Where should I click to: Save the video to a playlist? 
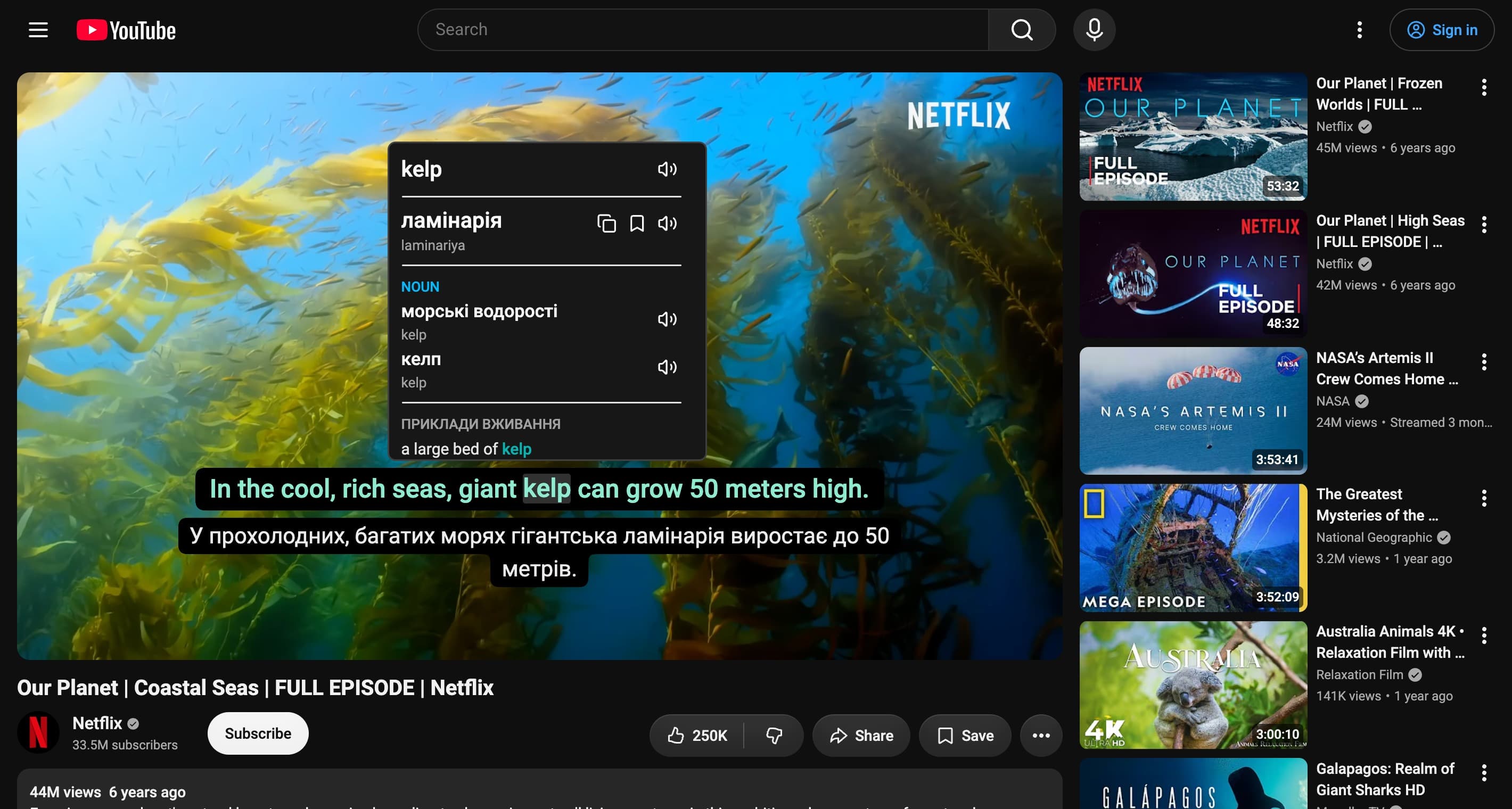(x=965, y=735)
